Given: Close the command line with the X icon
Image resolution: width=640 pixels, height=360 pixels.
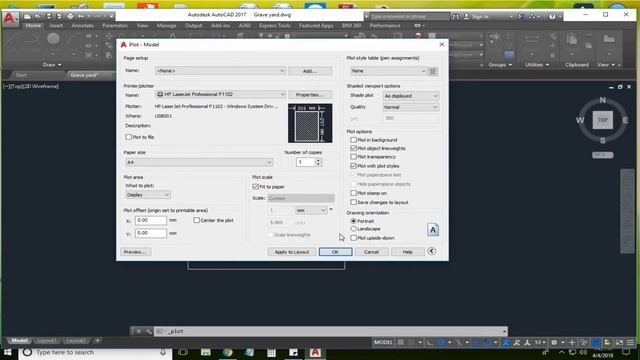Looking at the screenshot, I should tap(138, 331).
